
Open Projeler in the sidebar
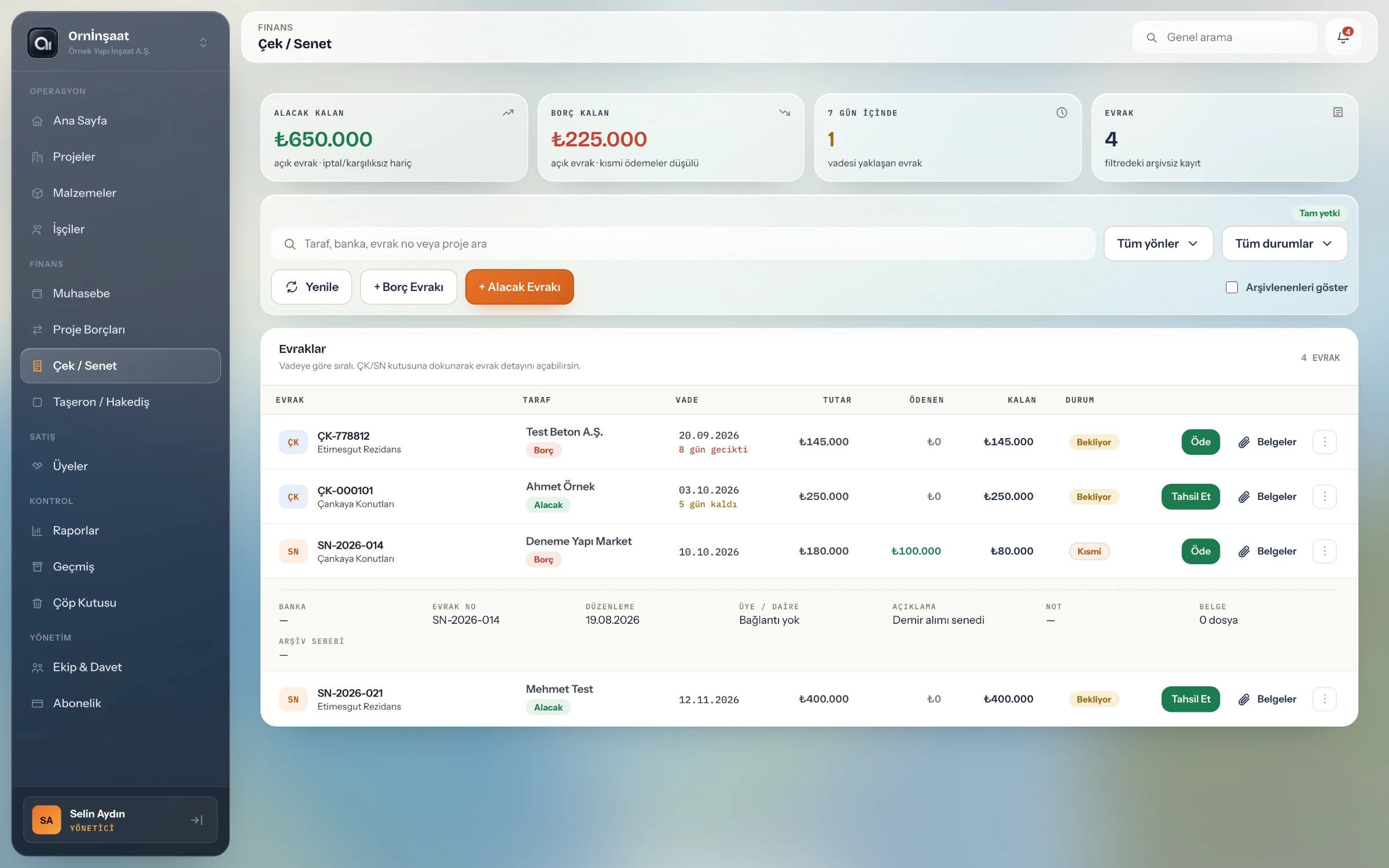coord(120,157)
